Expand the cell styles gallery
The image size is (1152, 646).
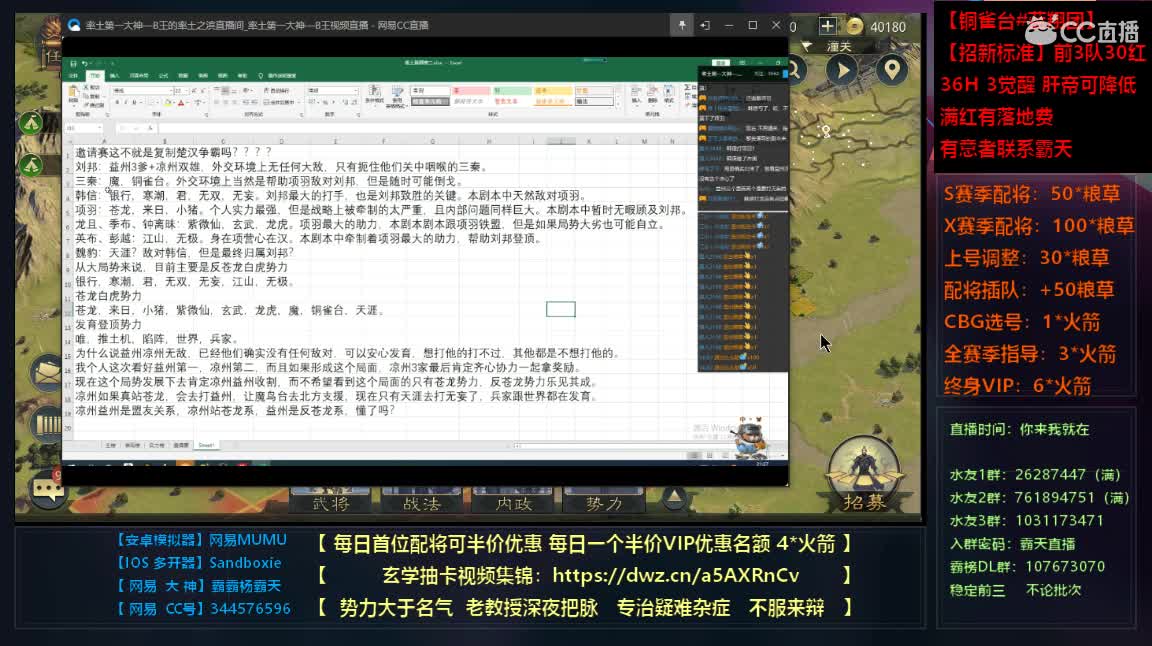coord(618,104)
